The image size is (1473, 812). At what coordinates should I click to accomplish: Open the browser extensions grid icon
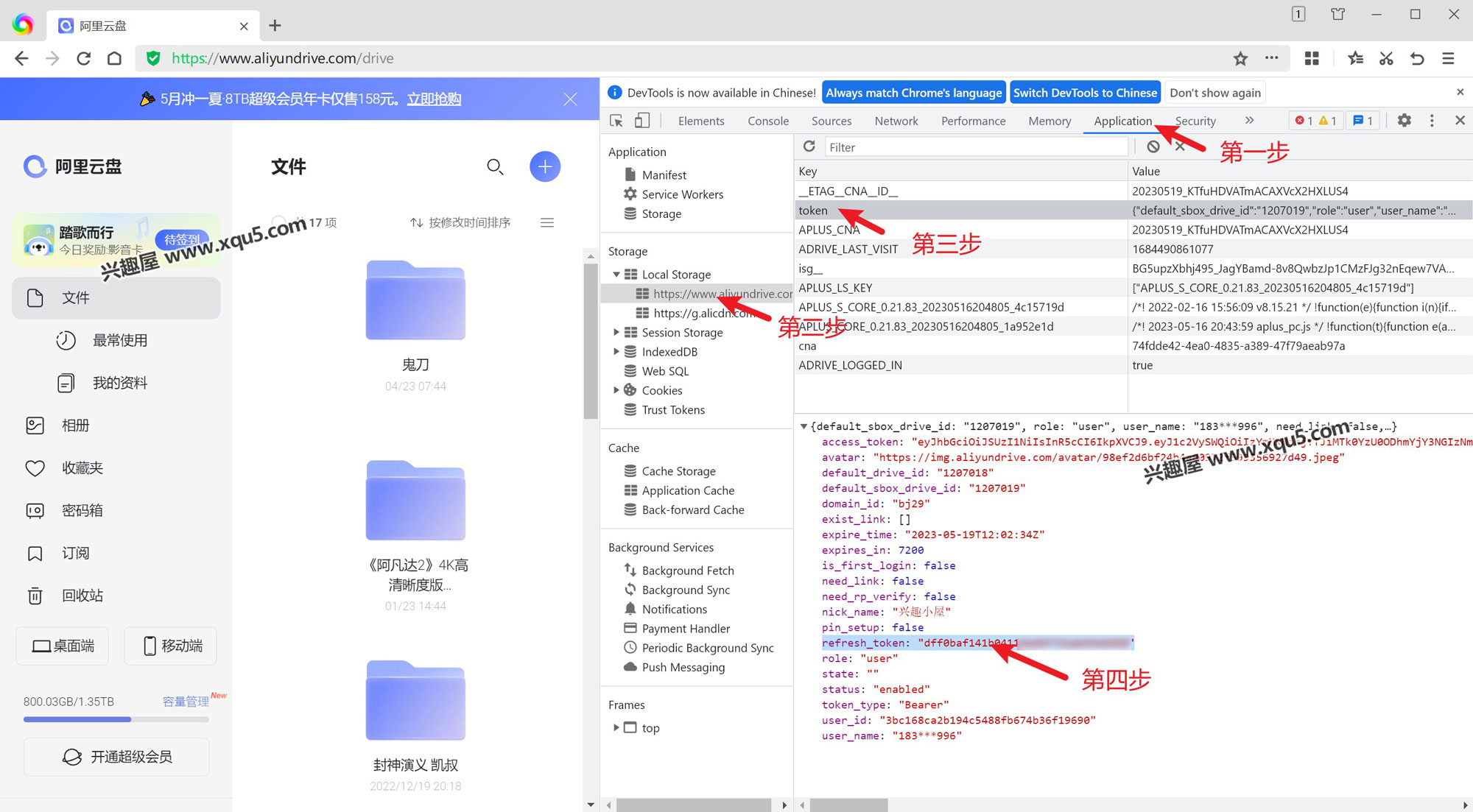tap(1312, 58)
